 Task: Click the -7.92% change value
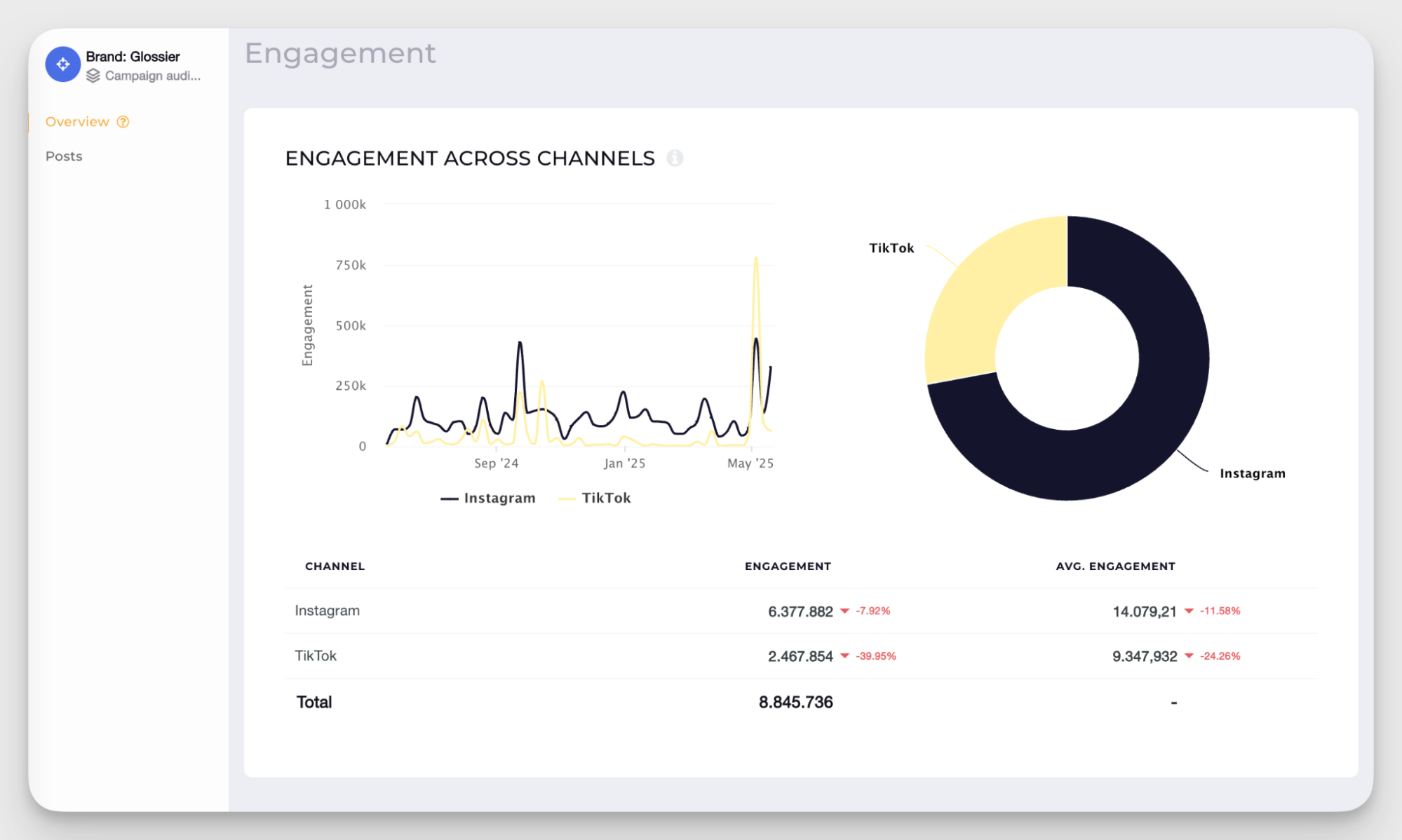[x=872, y=611]
